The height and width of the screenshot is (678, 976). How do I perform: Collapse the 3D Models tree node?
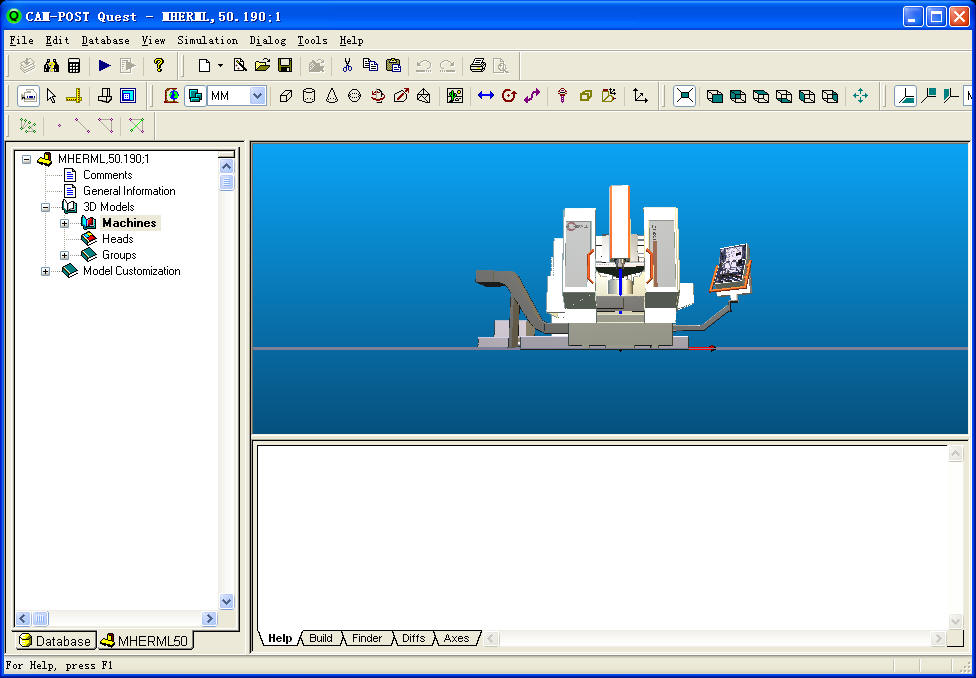point(45,207)
